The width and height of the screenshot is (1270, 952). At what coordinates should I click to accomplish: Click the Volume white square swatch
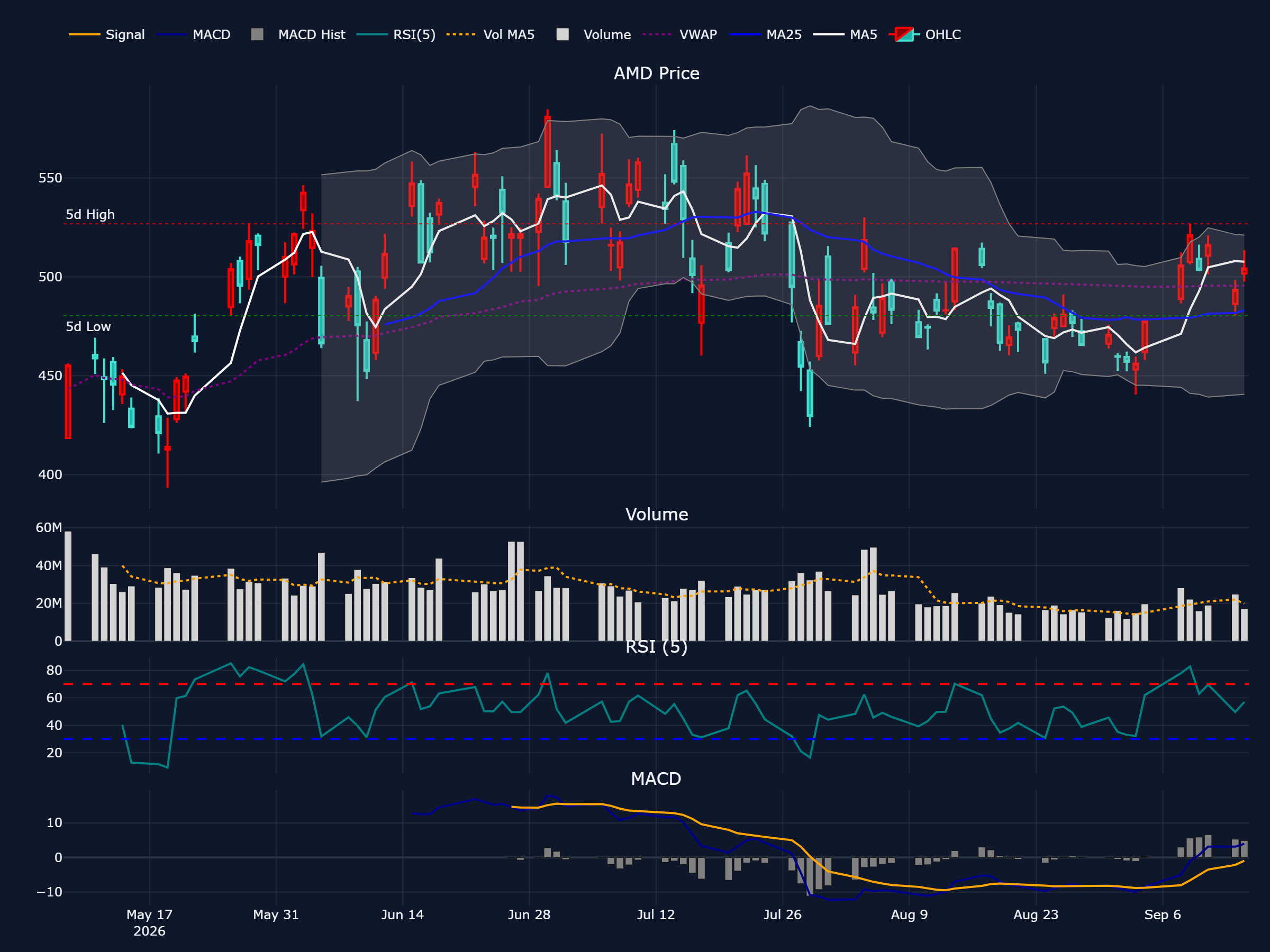[563, 34]
